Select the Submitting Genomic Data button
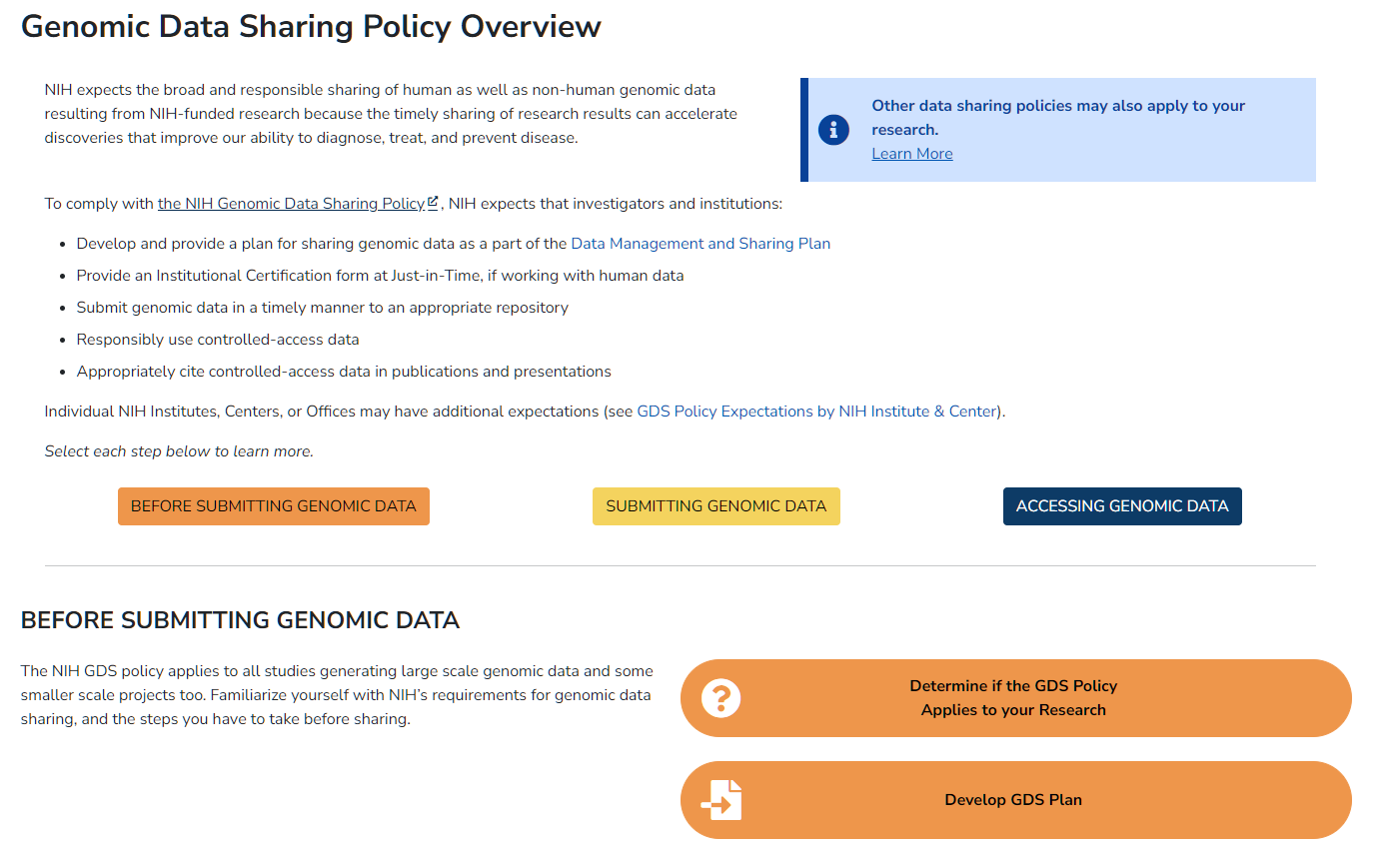The width and height of the screenshot is (1400, 847). [x=716, y=506]
